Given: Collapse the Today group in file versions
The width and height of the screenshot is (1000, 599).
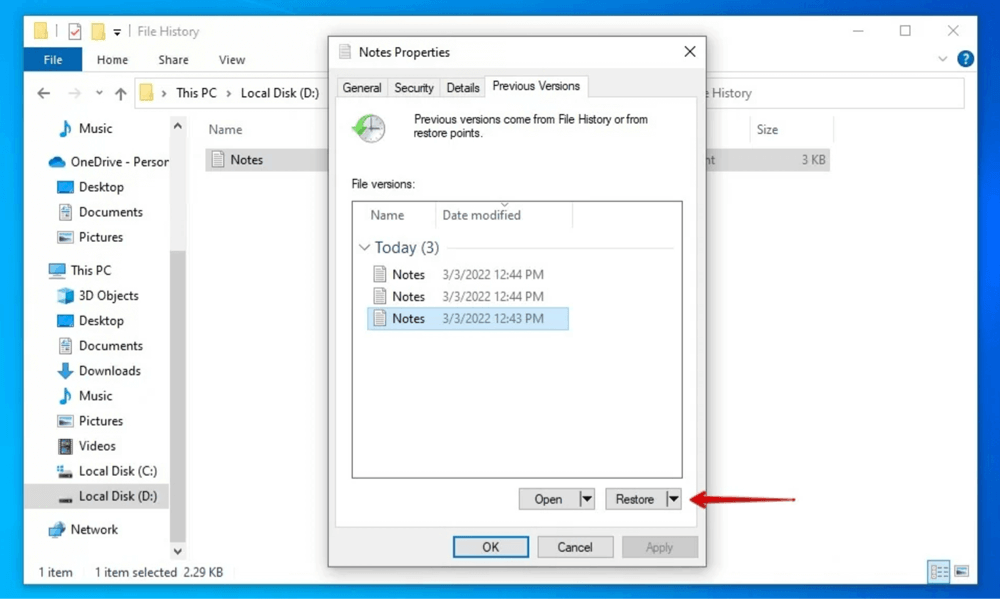Looking at the screenshot, I should 364,247.
